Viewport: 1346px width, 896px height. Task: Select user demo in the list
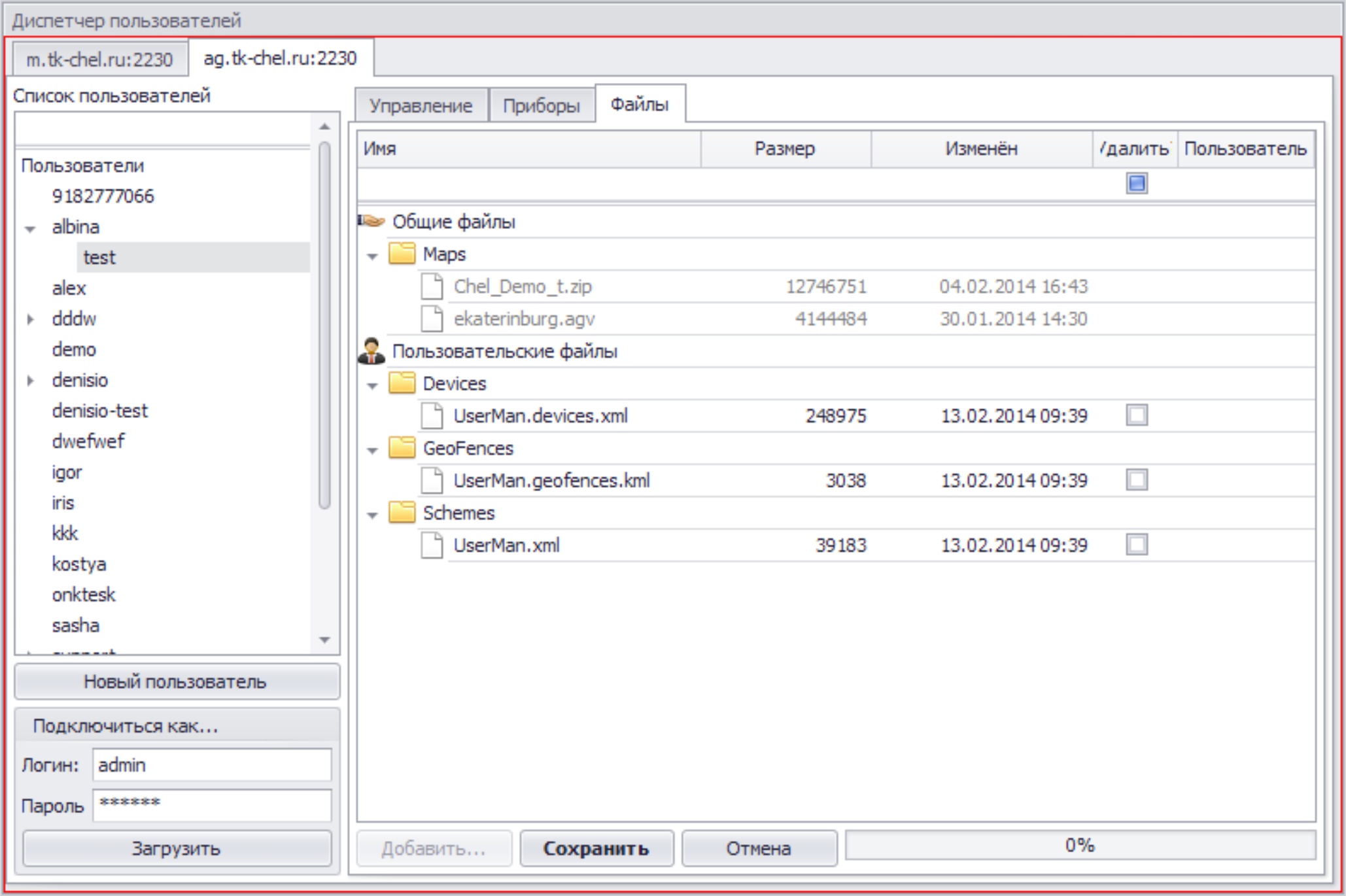(74, 349)
